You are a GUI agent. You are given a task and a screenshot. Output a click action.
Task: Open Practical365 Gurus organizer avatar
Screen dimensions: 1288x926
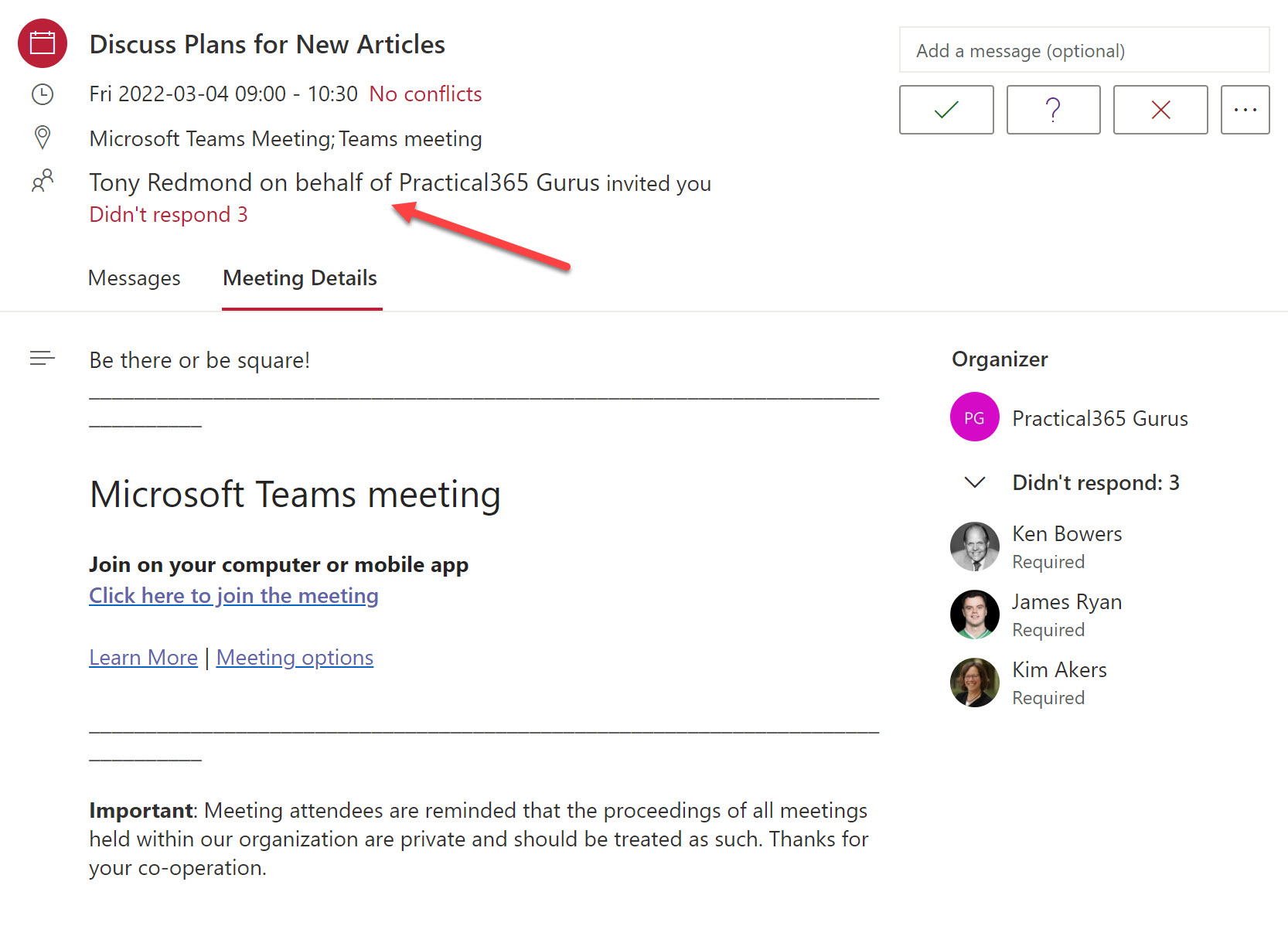point(974,417)
